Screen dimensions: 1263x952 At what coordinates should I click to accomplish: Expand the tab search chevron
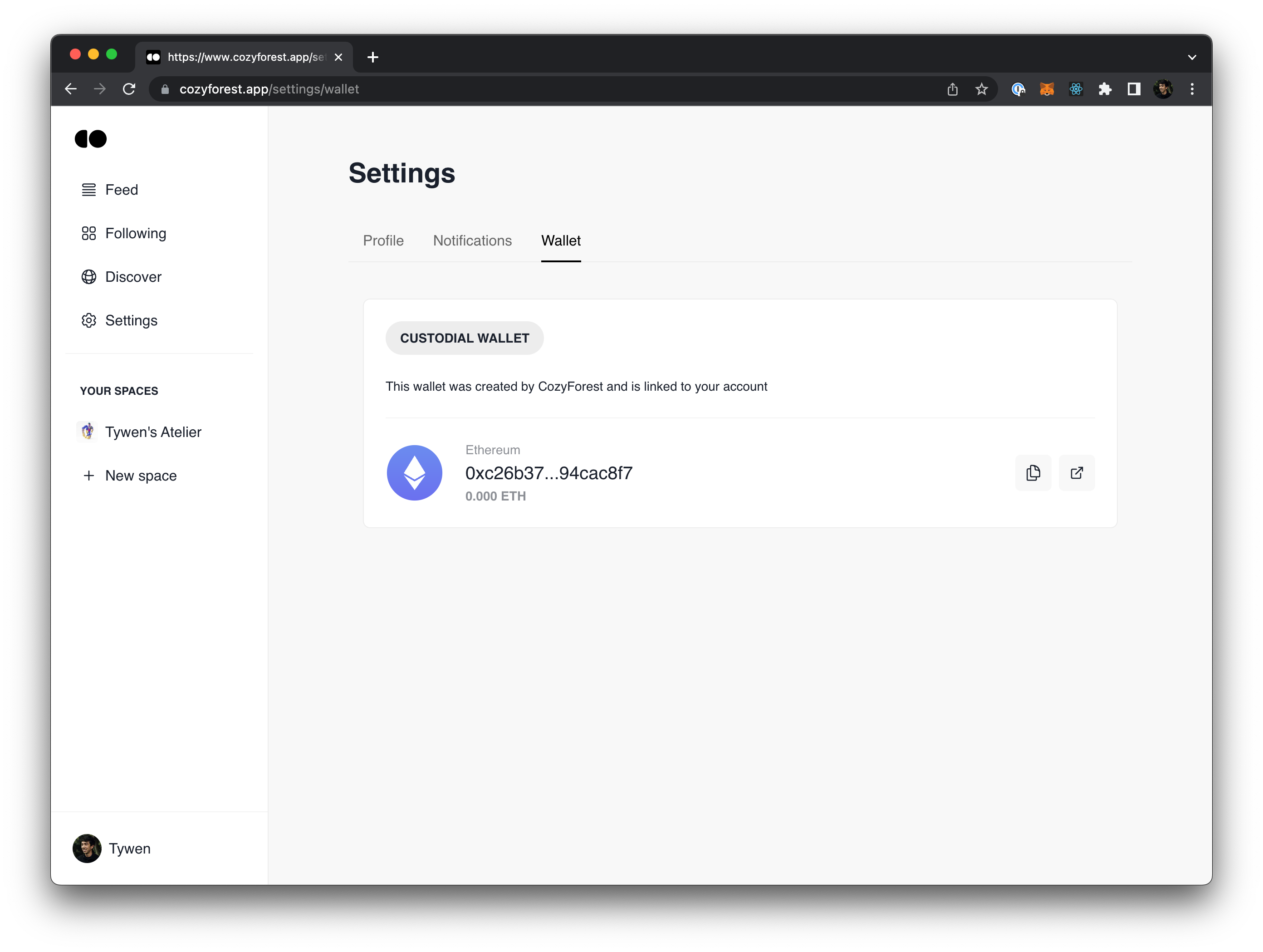(1192, 57)
